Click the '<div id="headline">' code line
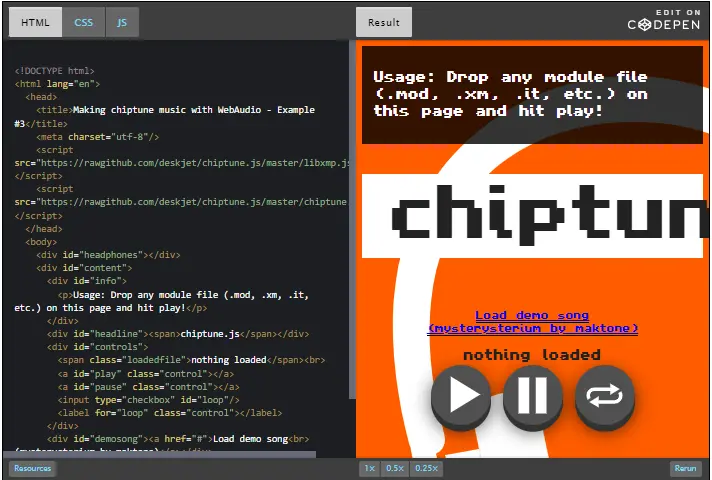Image resolution: width=712 pixels, height=480 pixels. [178, 334]
